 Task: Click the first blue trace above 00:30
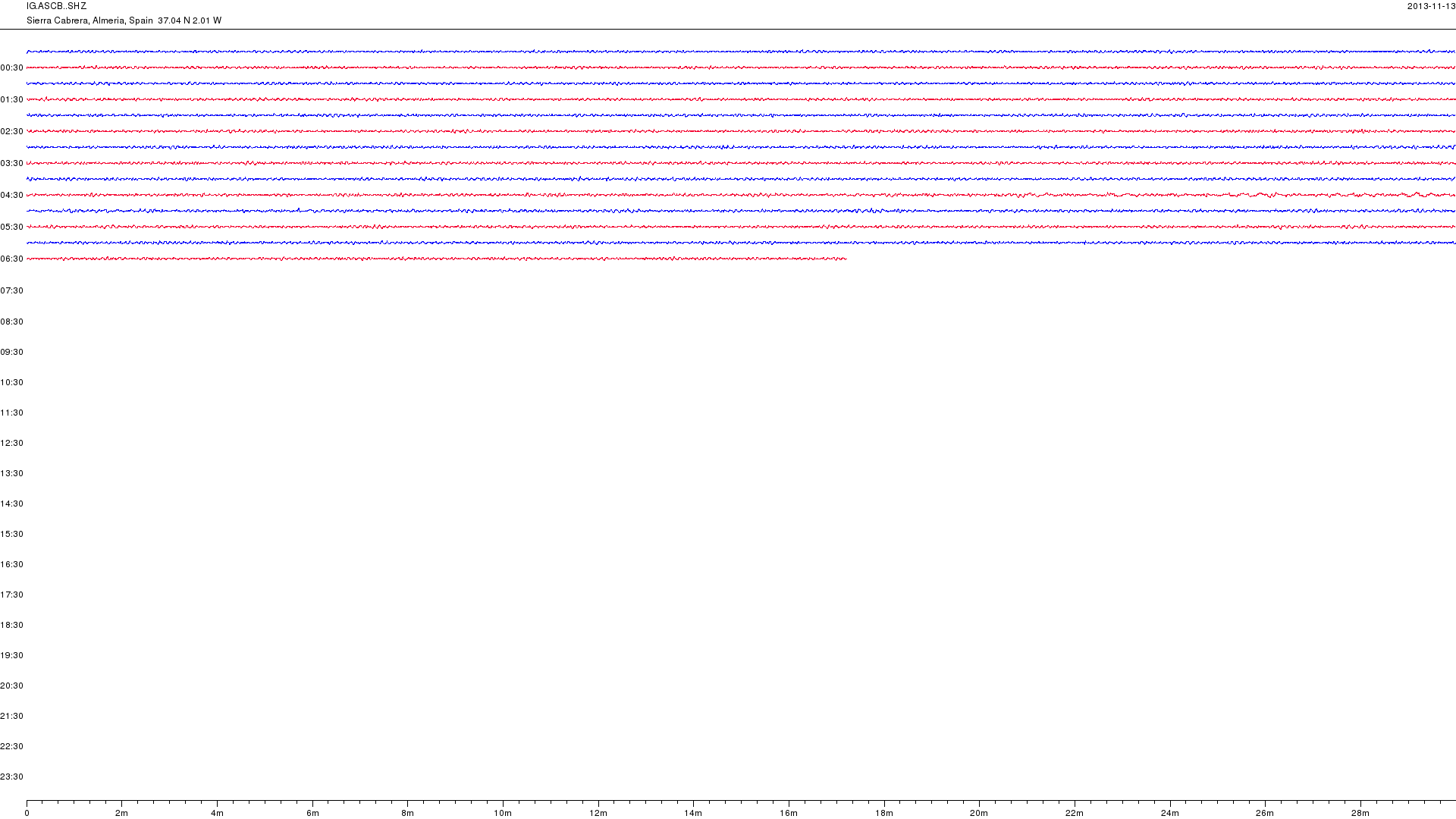pos(741,52)
